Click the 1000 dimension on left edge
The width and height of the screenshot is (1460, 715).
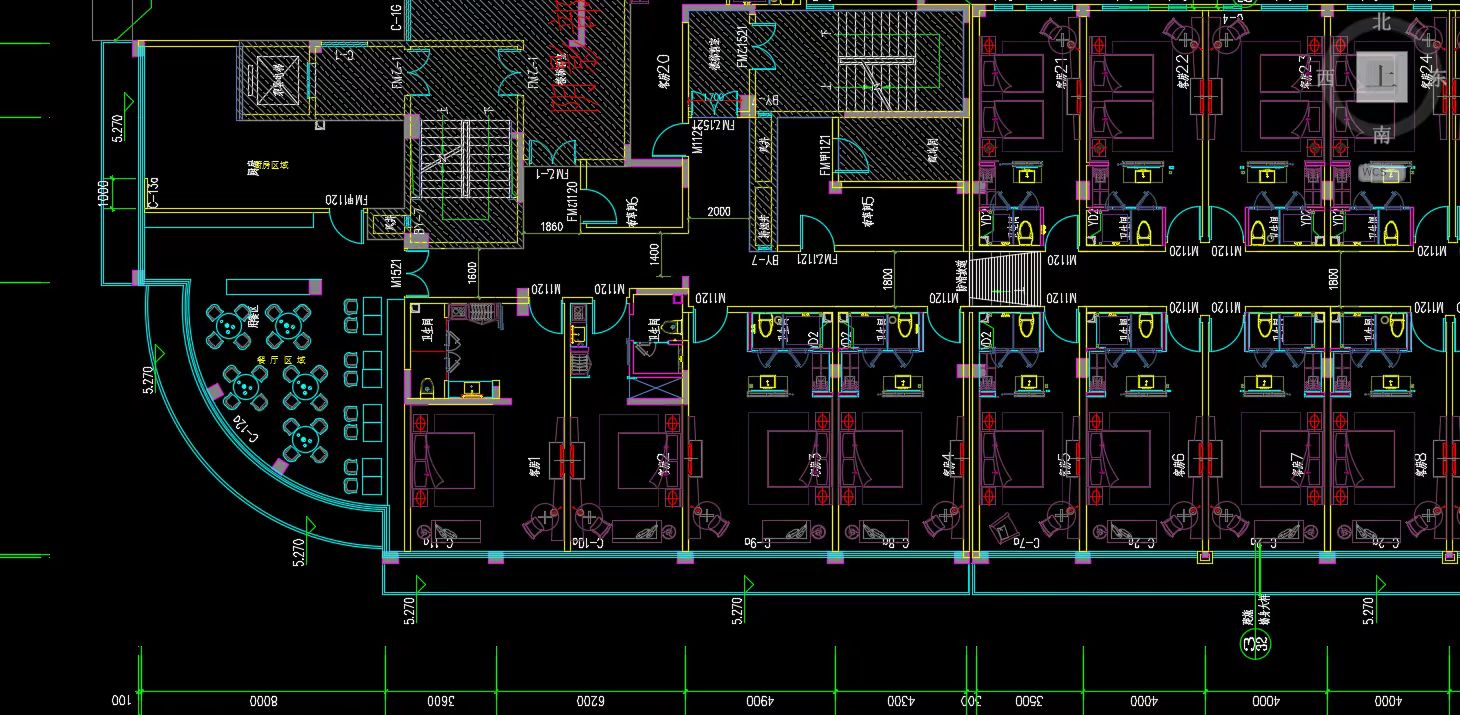pos(103,192)
